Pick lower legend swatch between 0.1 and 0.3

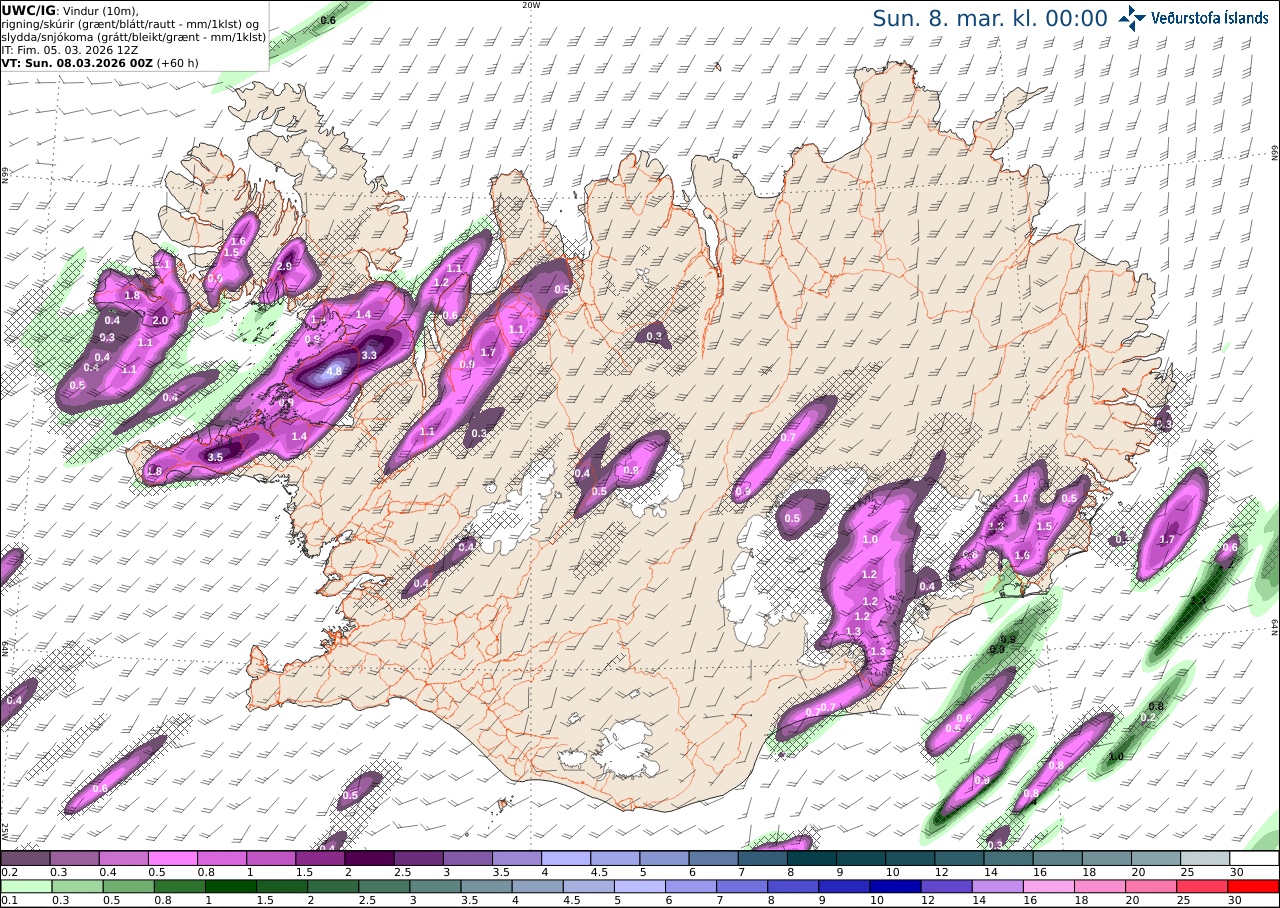pos(25,886)
